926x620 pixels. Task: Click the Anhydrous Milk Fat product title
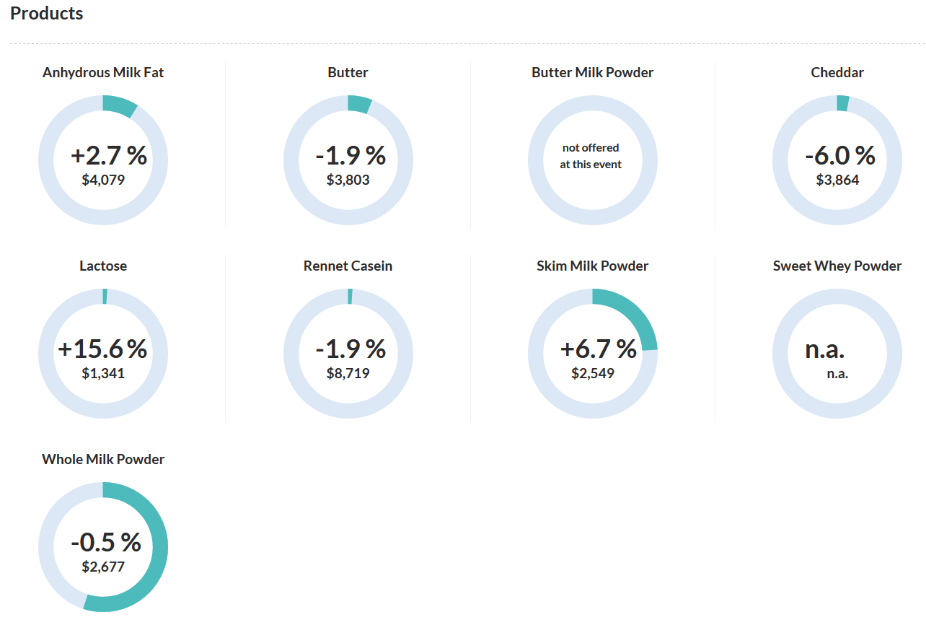[x=103, y=73]
